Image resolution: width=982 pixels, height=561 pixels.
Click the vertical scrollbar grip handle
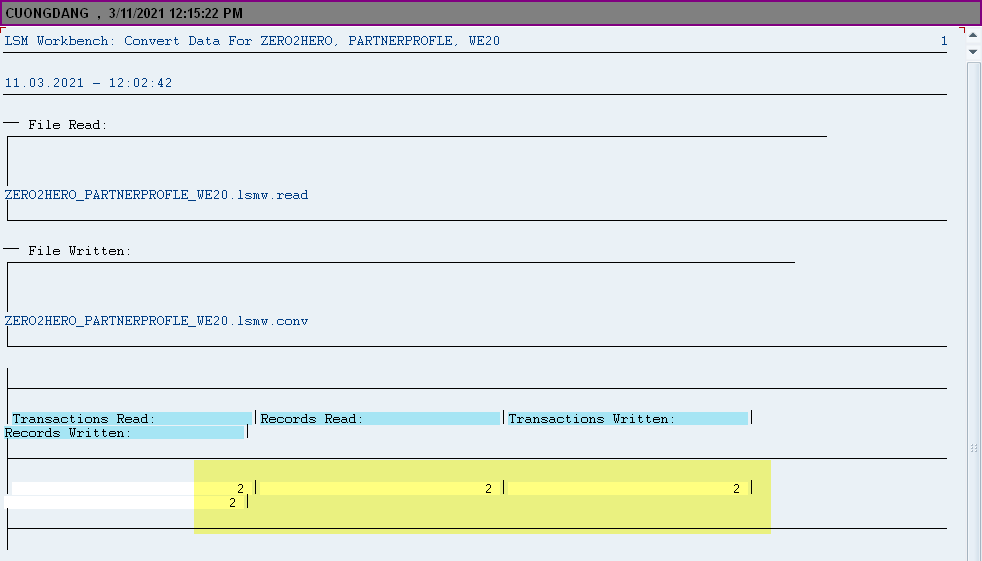[x=973, y=449]
